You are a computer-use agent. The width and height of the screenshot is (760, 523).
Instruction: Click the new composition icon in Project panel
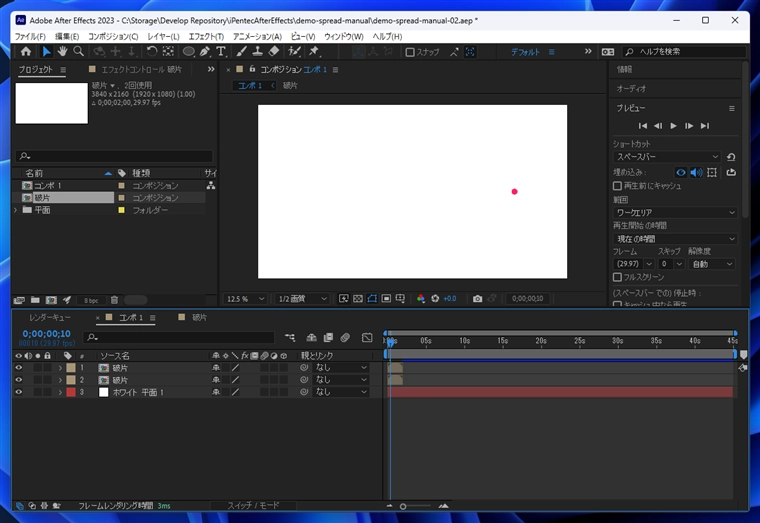pos(51,300)
